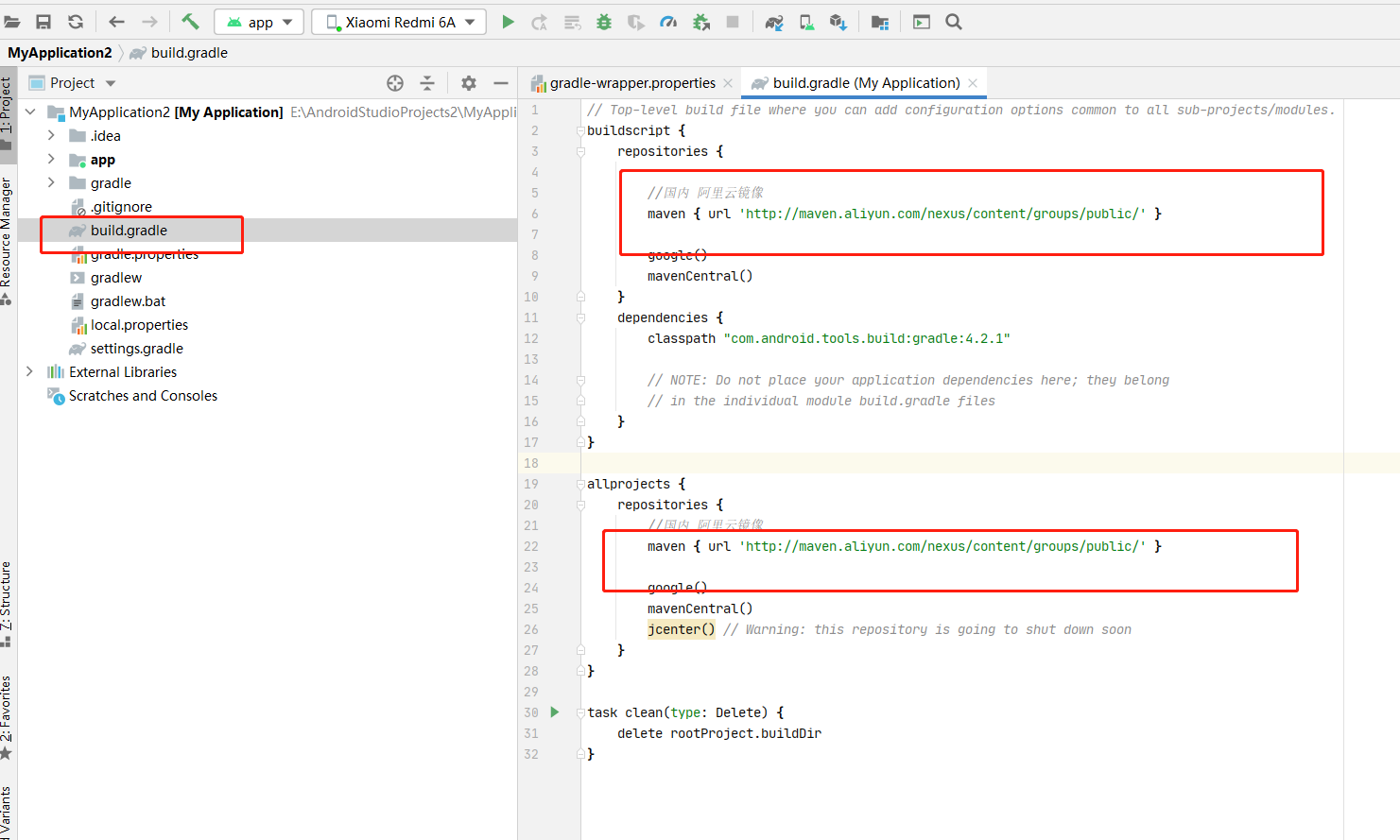
Task: Click mavenCentral() on line 9
Action: [700, 276]
